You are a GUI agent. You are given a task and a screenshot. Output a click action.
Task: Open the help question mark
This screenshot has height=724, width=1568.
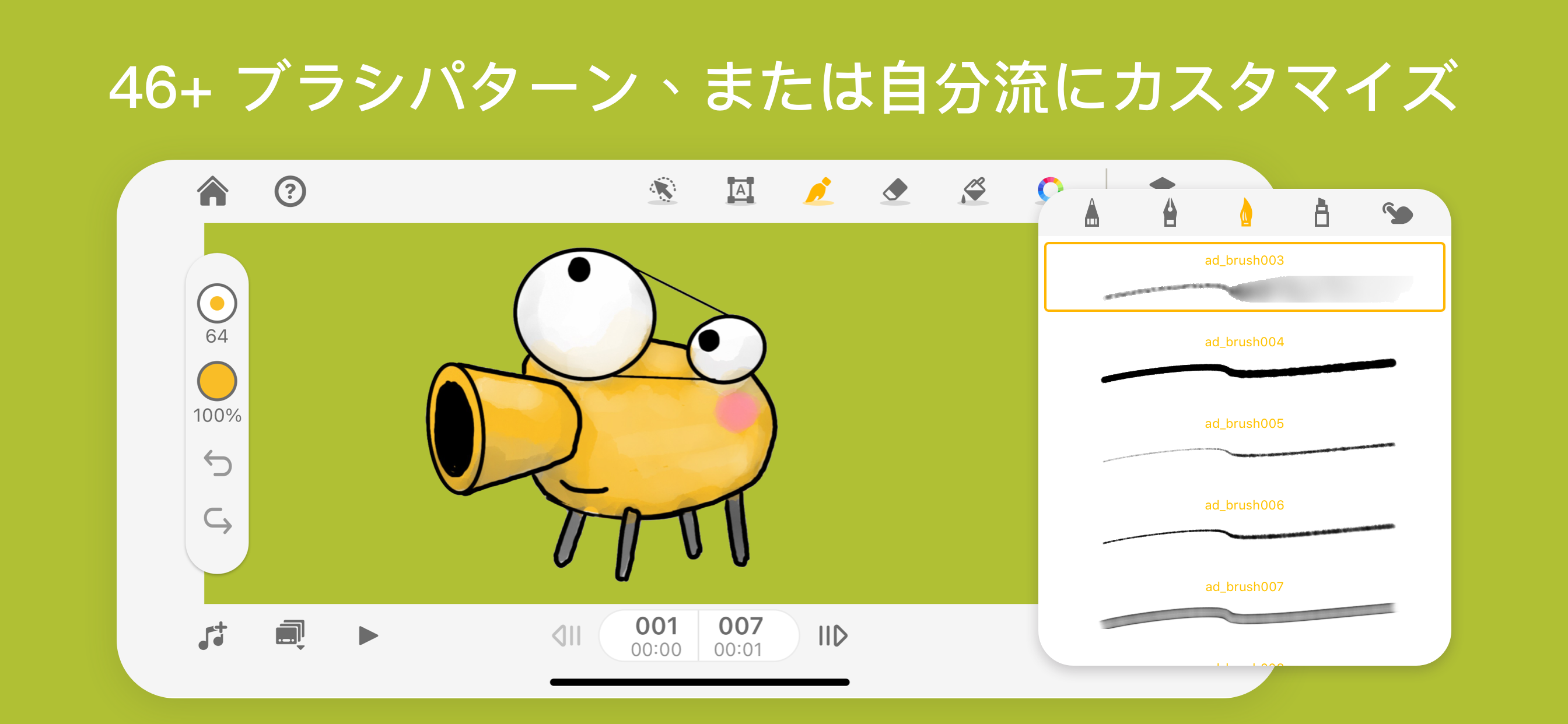click(290, 192)
